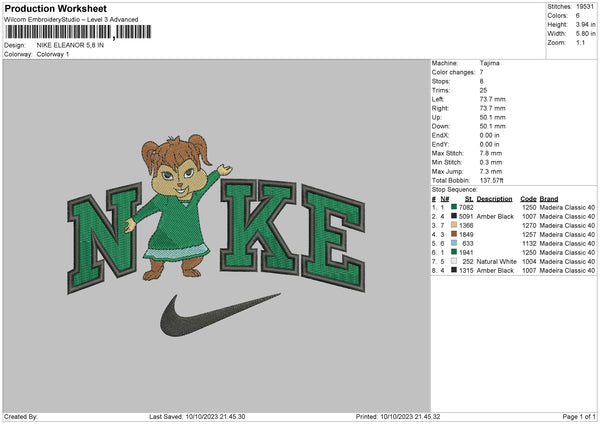Click the Up value 50.1 mm
The height and width of the screenshot is (424, 600).
point(492,117)
